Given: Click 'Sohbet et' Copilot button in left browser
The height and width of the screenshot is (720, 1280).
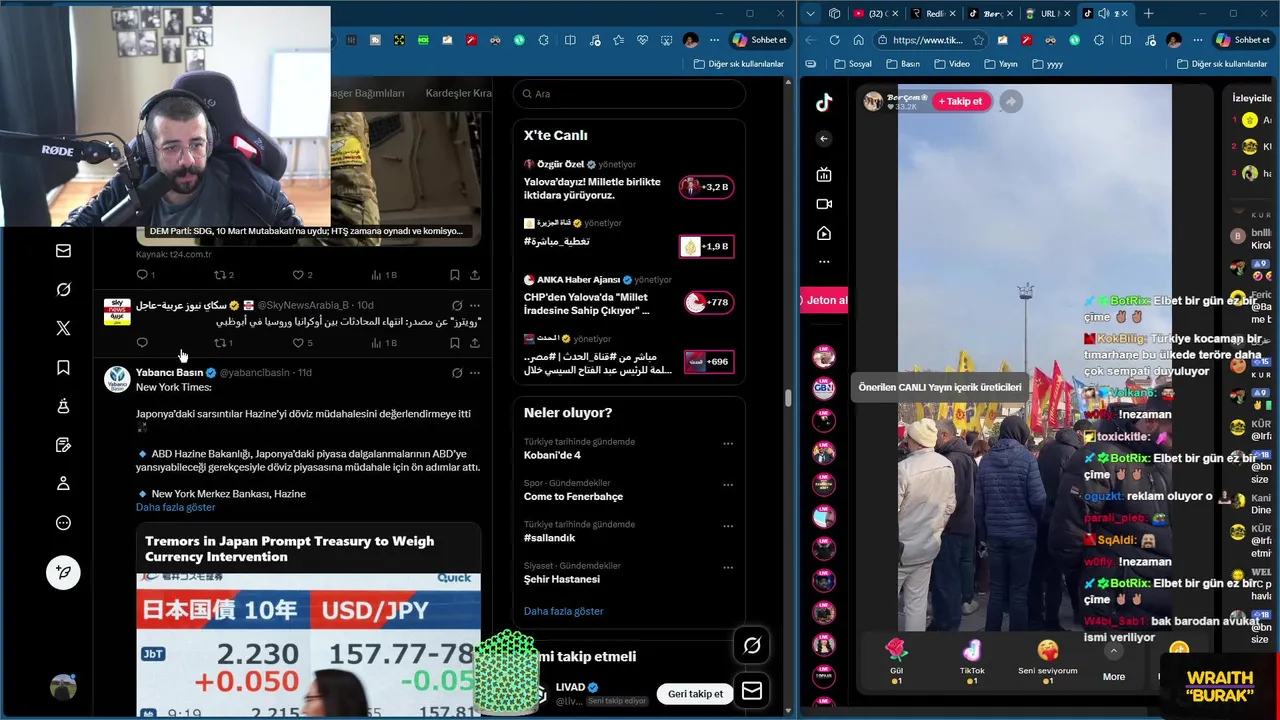Looking at the screenshot, I should tap(760, 40).
